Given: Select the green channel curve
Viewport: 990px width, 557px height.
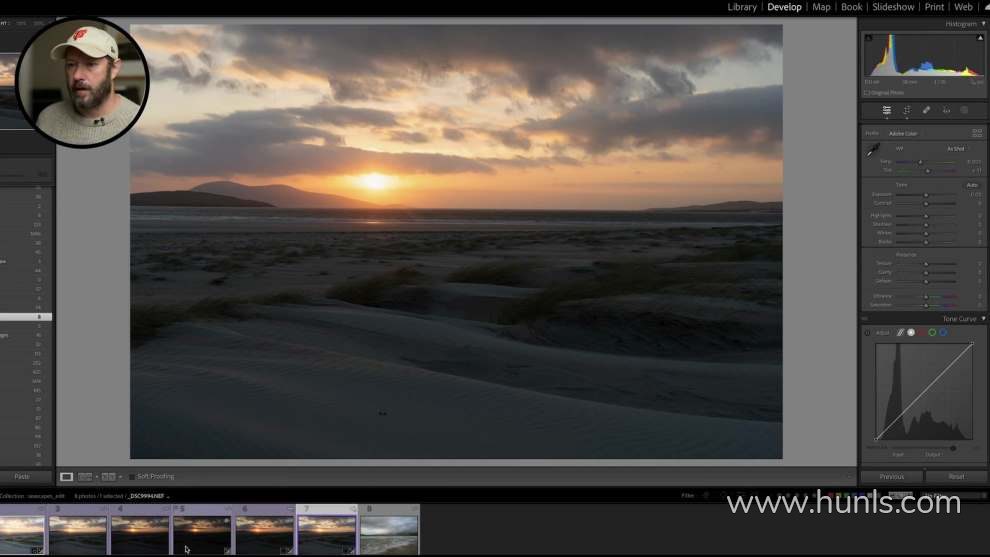Looking at the screenshot, I should click(932, 333).
